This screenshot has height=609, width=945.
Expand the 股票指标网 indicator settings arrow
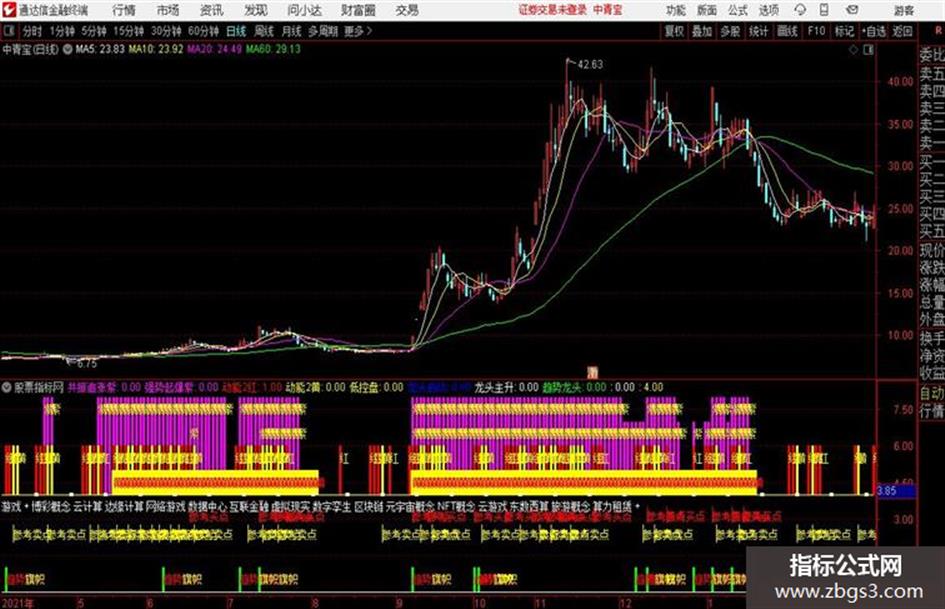pos(7,387)
